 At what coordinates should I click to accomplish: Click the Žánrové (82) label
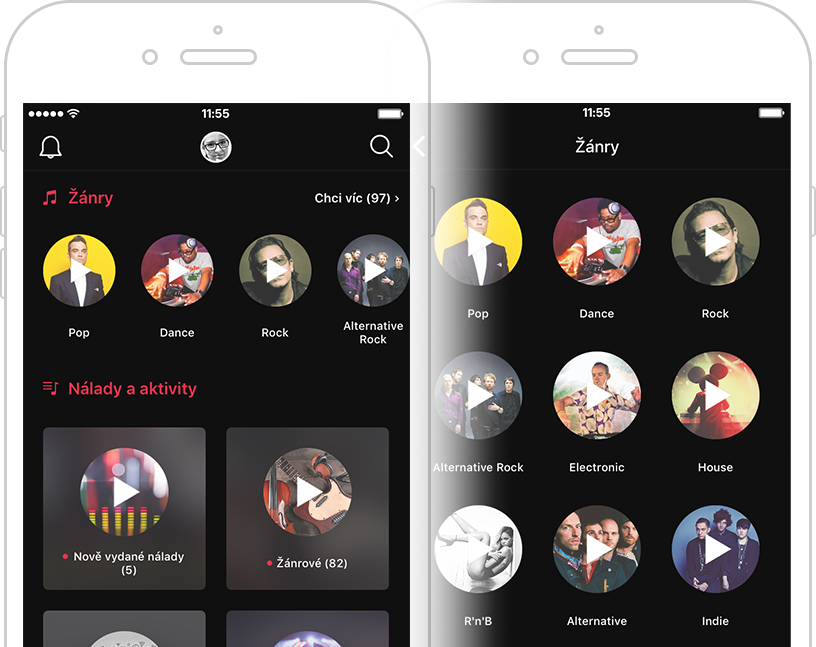tap(312, 563)
